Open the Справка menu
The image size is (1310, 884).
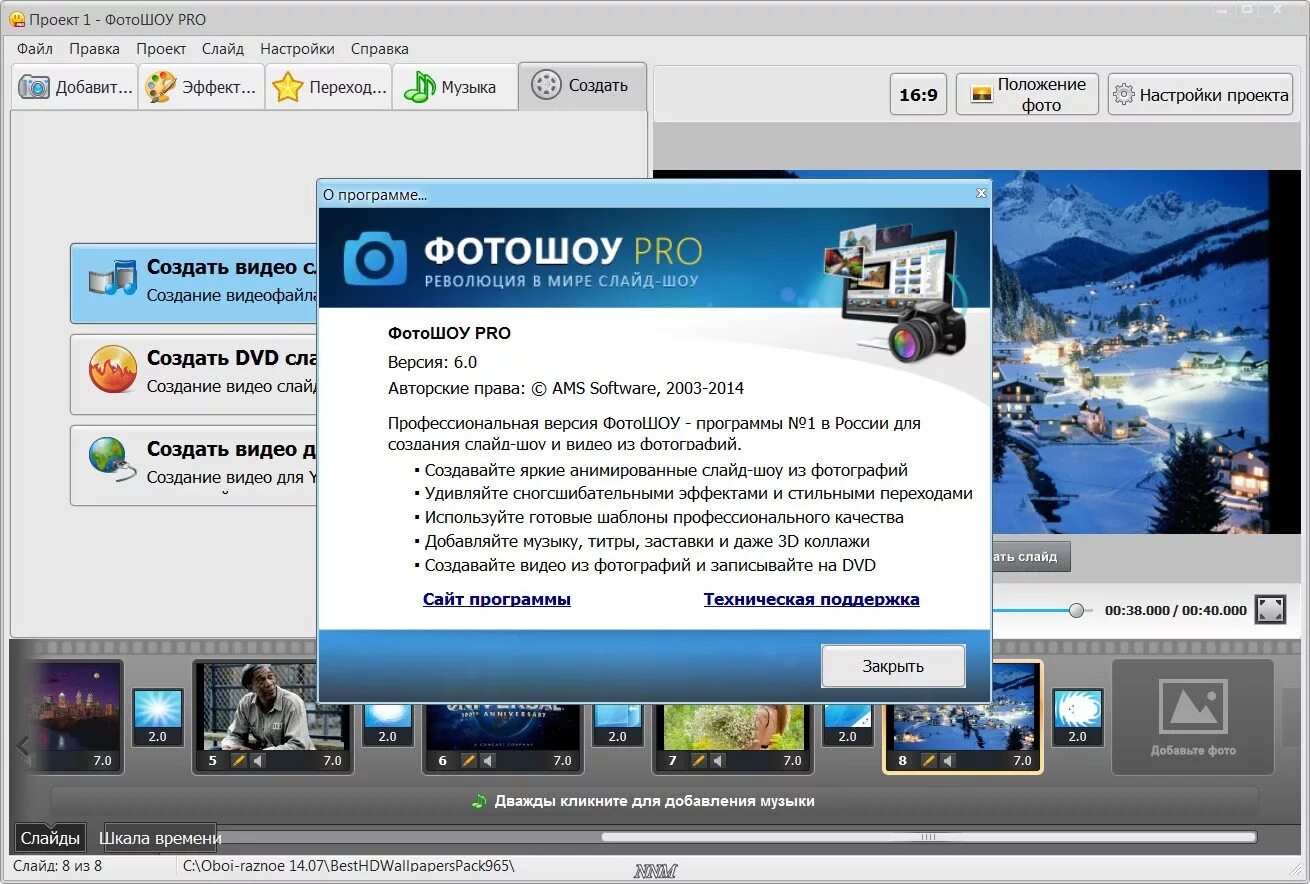pyautogui.click(x=379, y=48)
